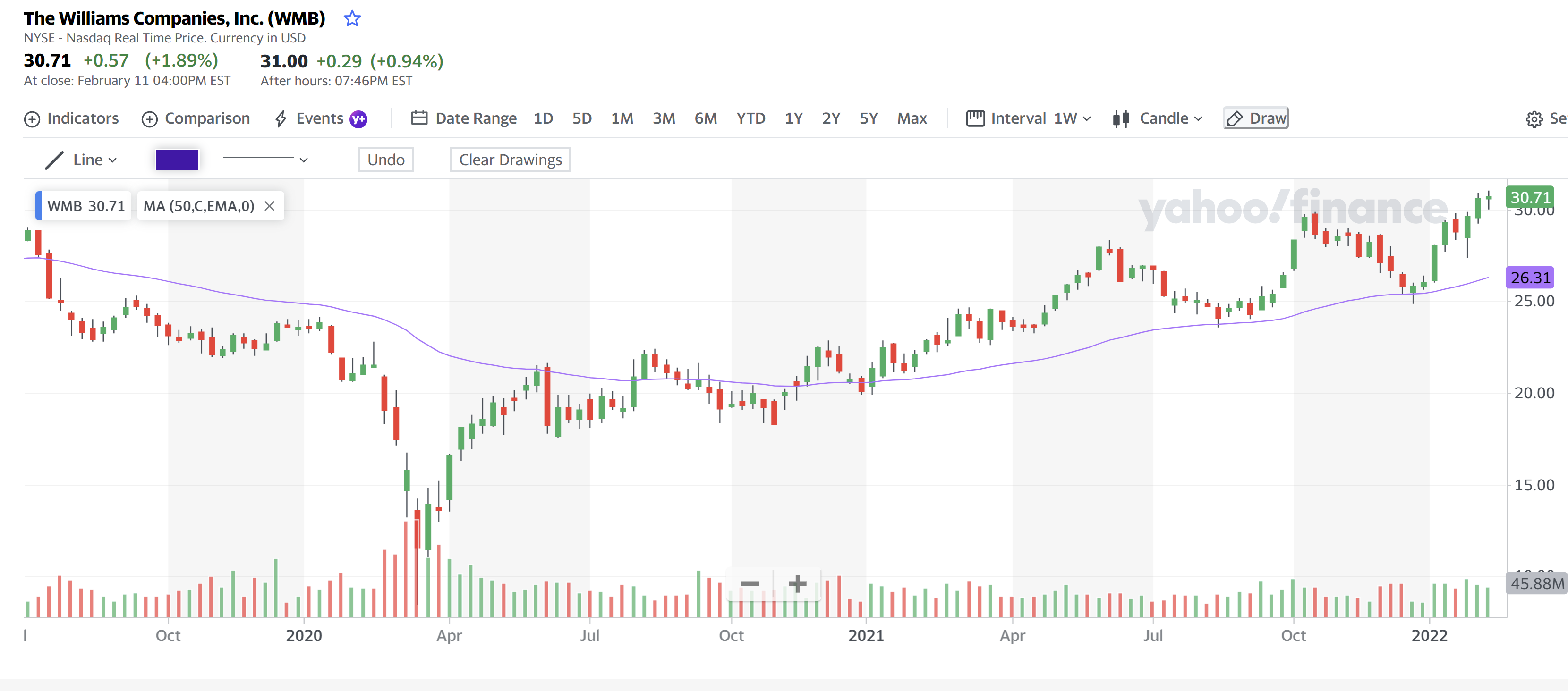Open the Indicators menu

click(x=71, y=118)
